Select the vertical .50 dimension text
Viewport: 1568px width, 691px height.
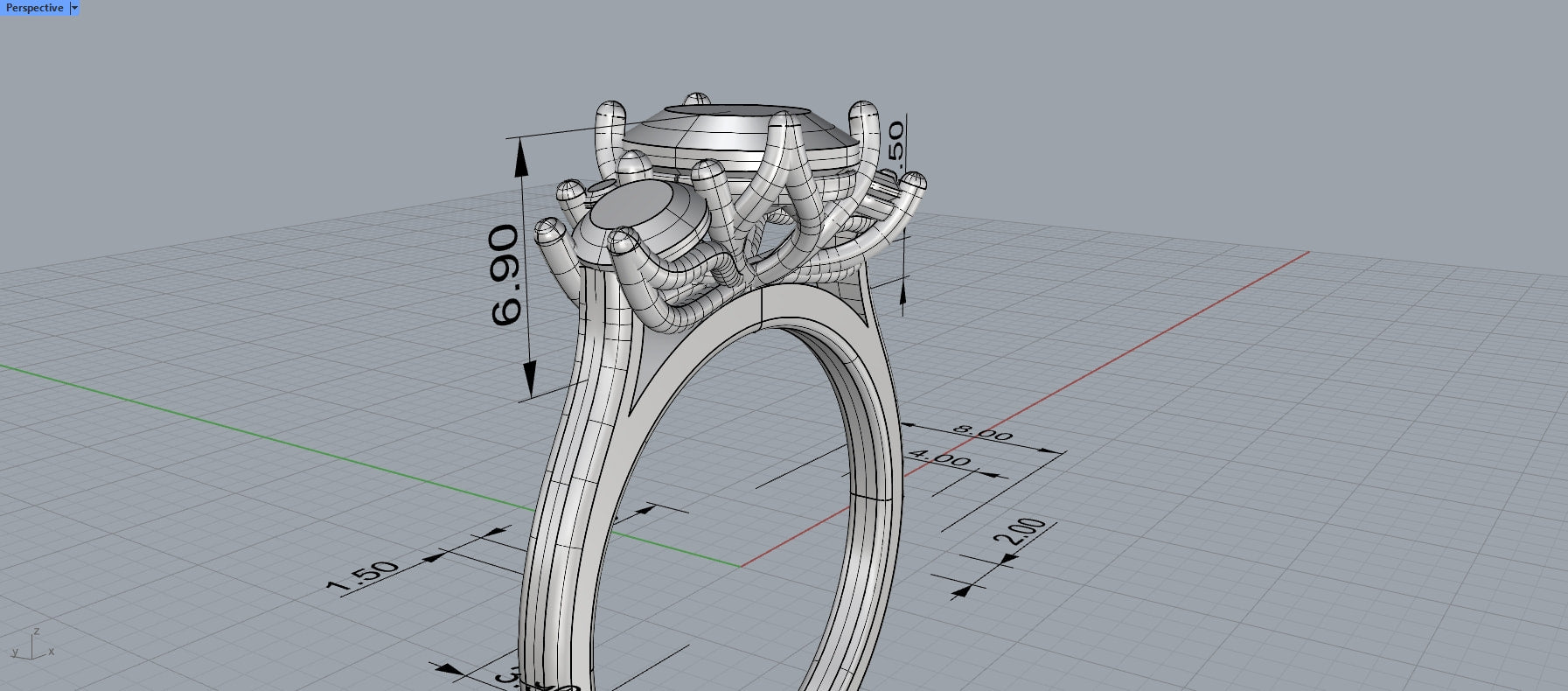(x=896, y=140)
